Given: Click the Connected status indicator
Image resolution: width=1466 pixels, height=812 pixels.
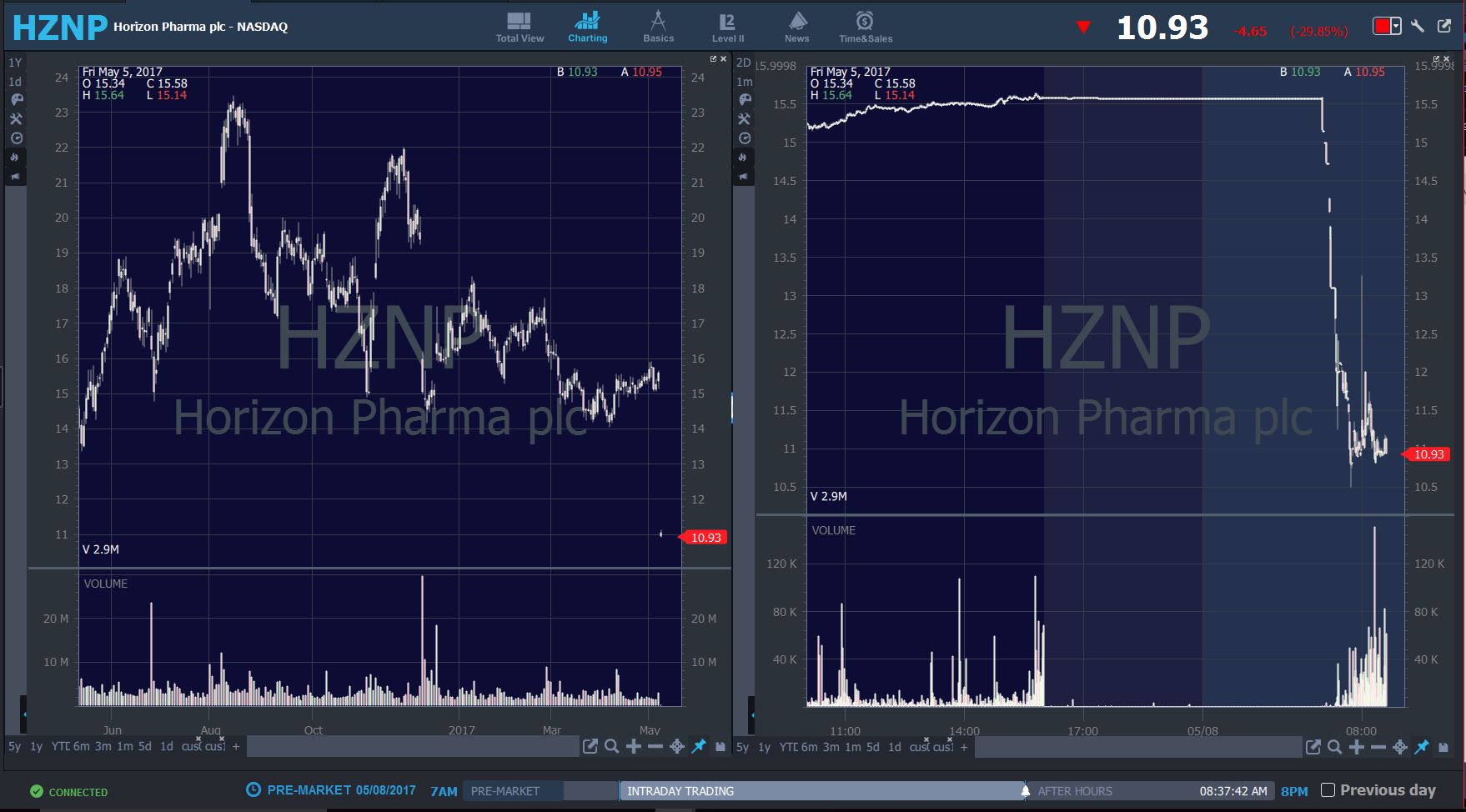Looking at the screenshot, I should (x=69, y=792).
